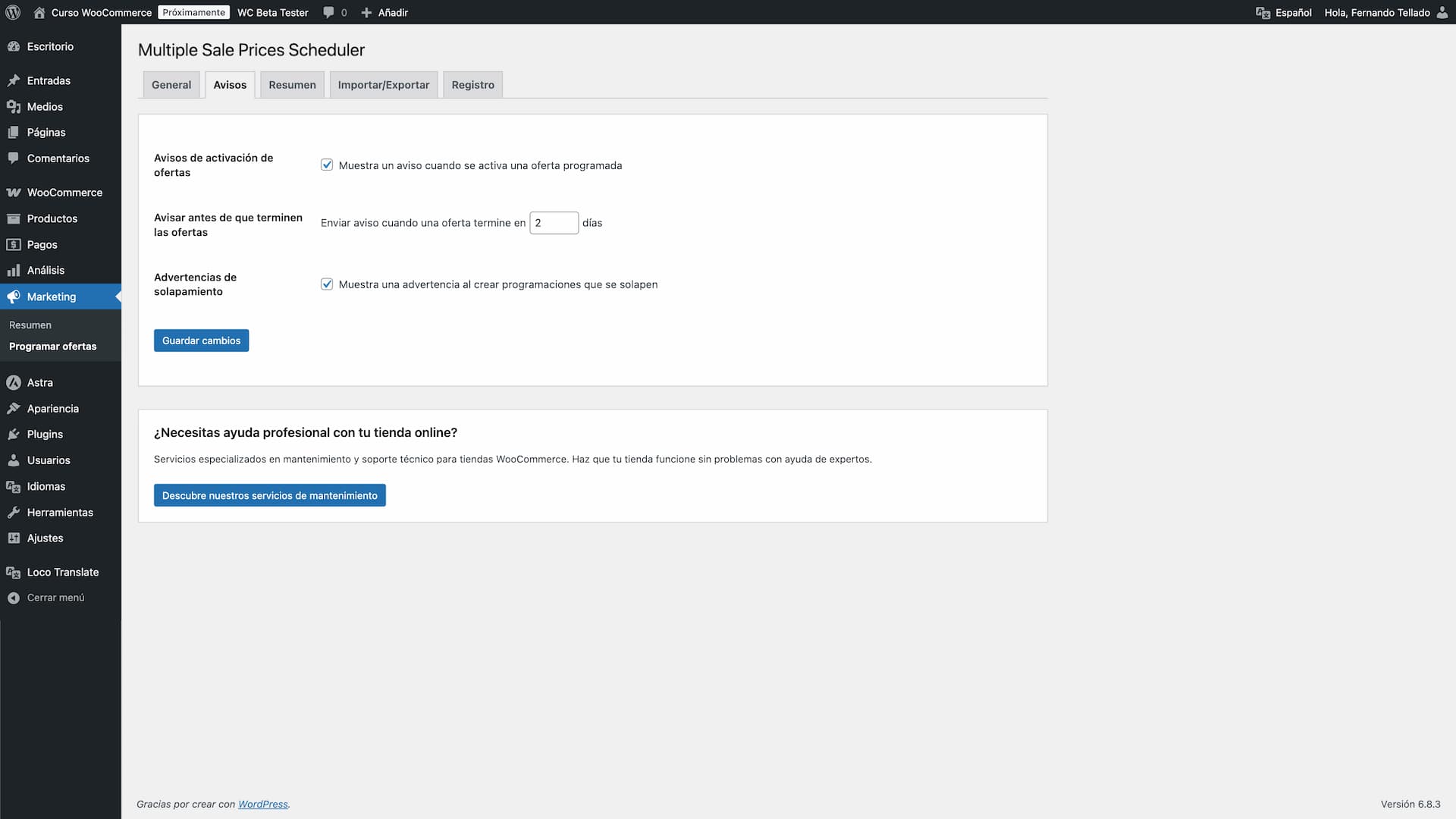The image size is (1456, 819).
Task: Open Análisis via its bar chart icon
Action: click(13, 270)
